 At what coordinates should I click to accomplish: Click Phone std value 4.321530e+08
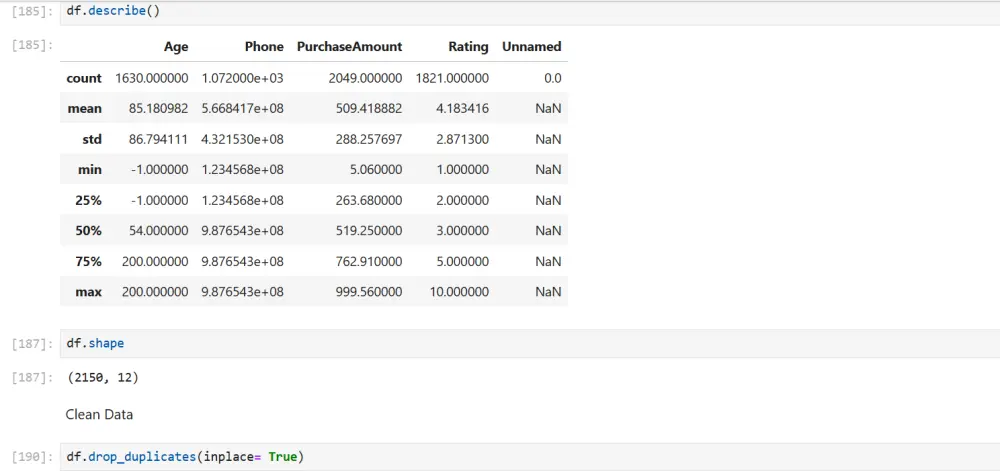pos(242,140)
